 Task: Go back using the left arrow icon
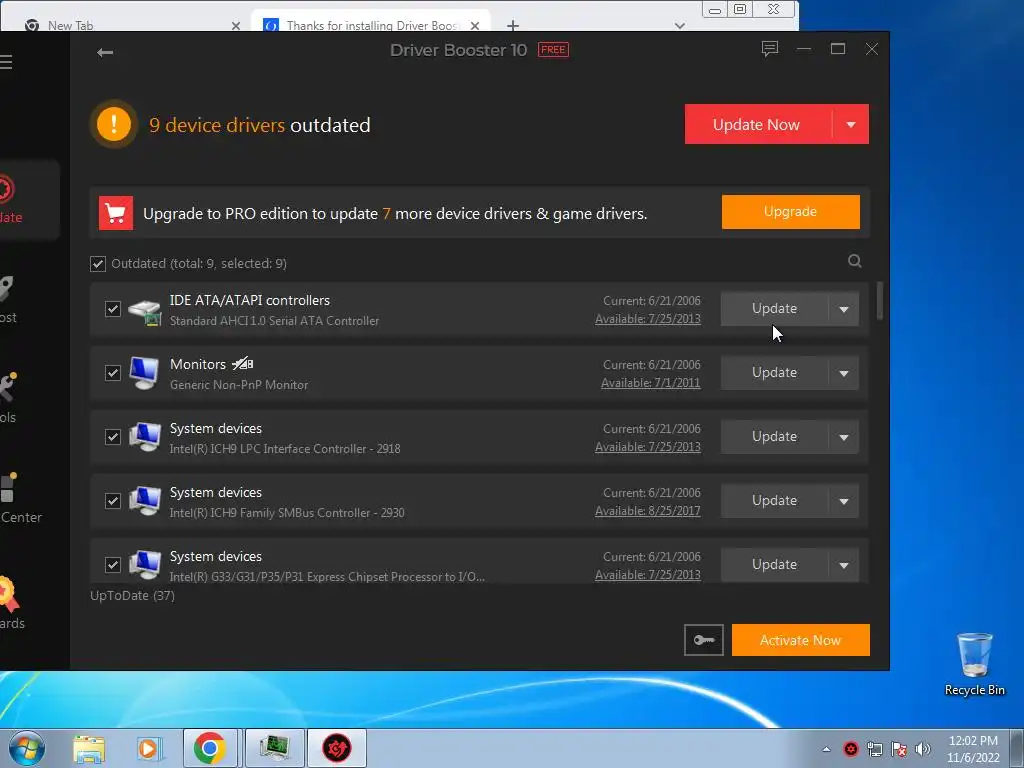(104, 52)
